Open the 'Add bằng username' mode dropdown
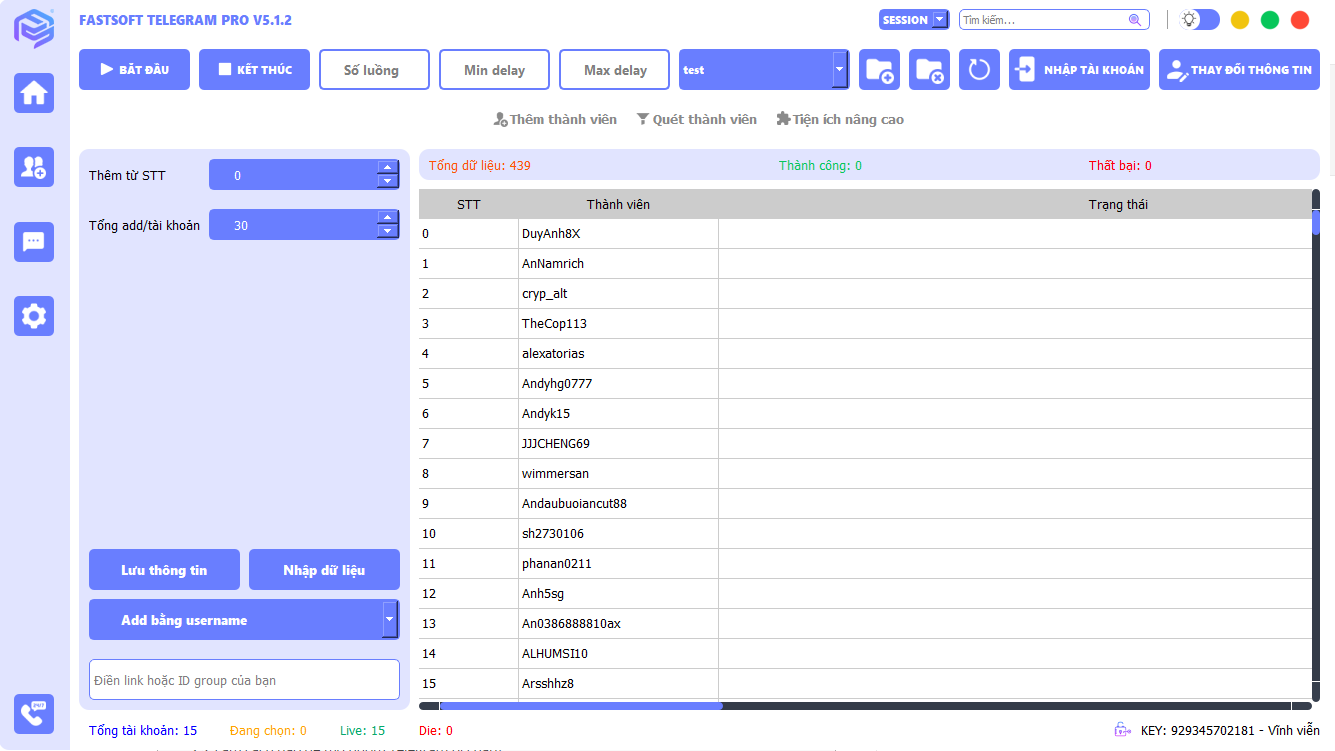Viewport: 1335px width, 751px height. pos(390,619)
